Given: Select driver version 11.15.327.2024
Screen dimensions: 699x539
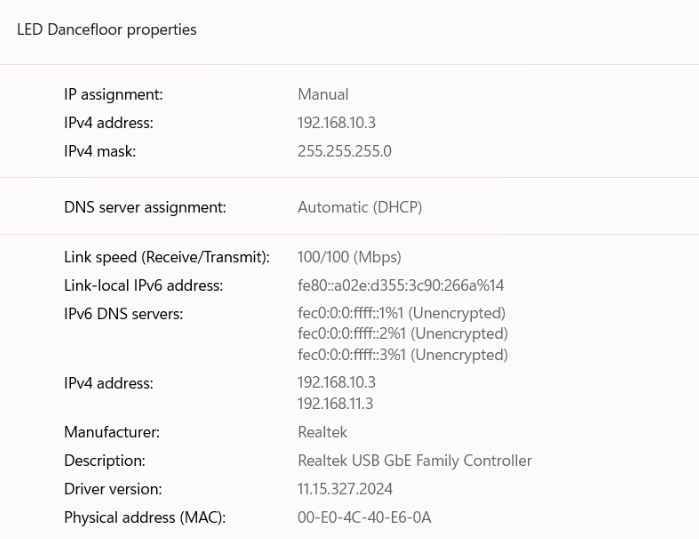Looking at the screenshot, I should tap(346, 489).
